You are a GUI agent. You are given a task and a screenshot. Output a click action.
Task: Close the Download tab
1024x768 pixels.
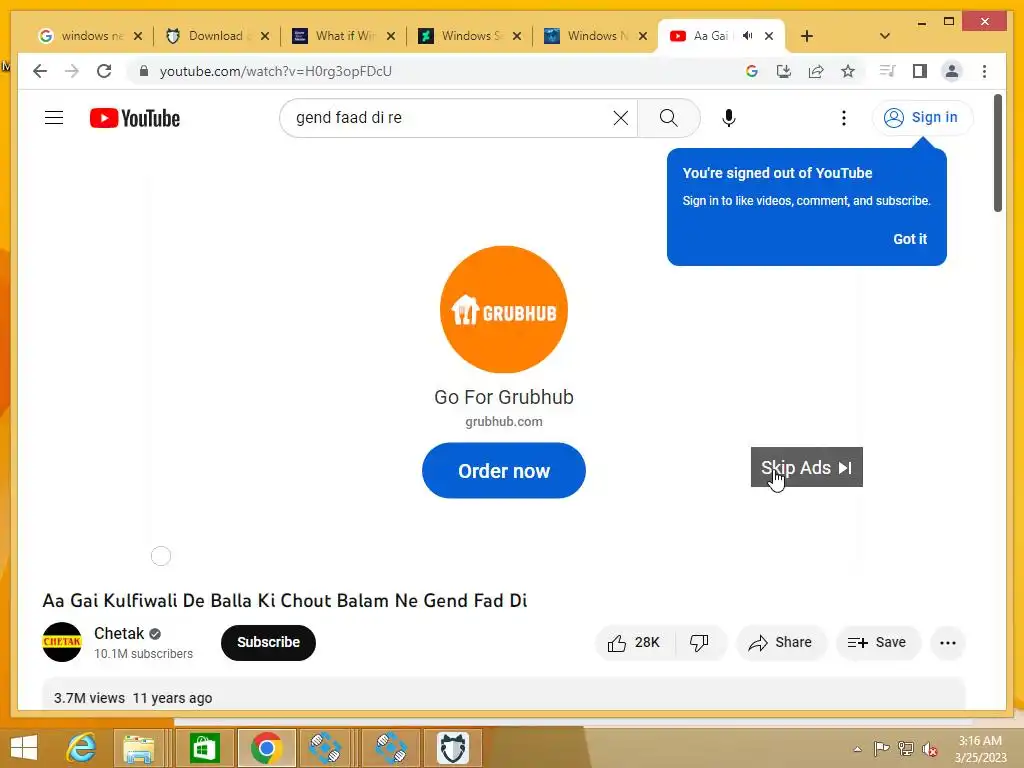click(x=264, y=36)
